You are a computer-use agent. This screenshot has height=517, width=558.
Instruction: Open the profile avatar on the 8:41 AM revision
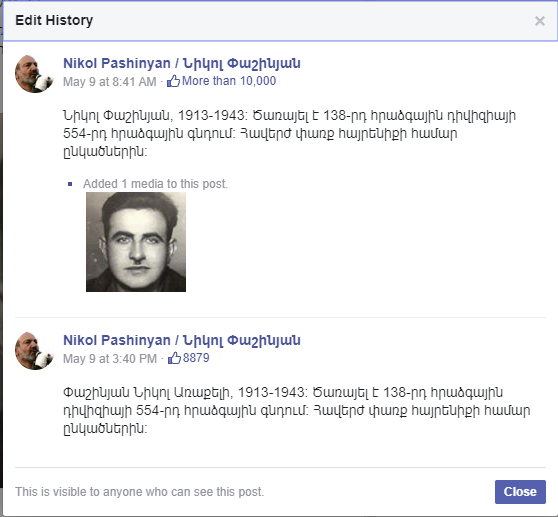click(34, 74)
